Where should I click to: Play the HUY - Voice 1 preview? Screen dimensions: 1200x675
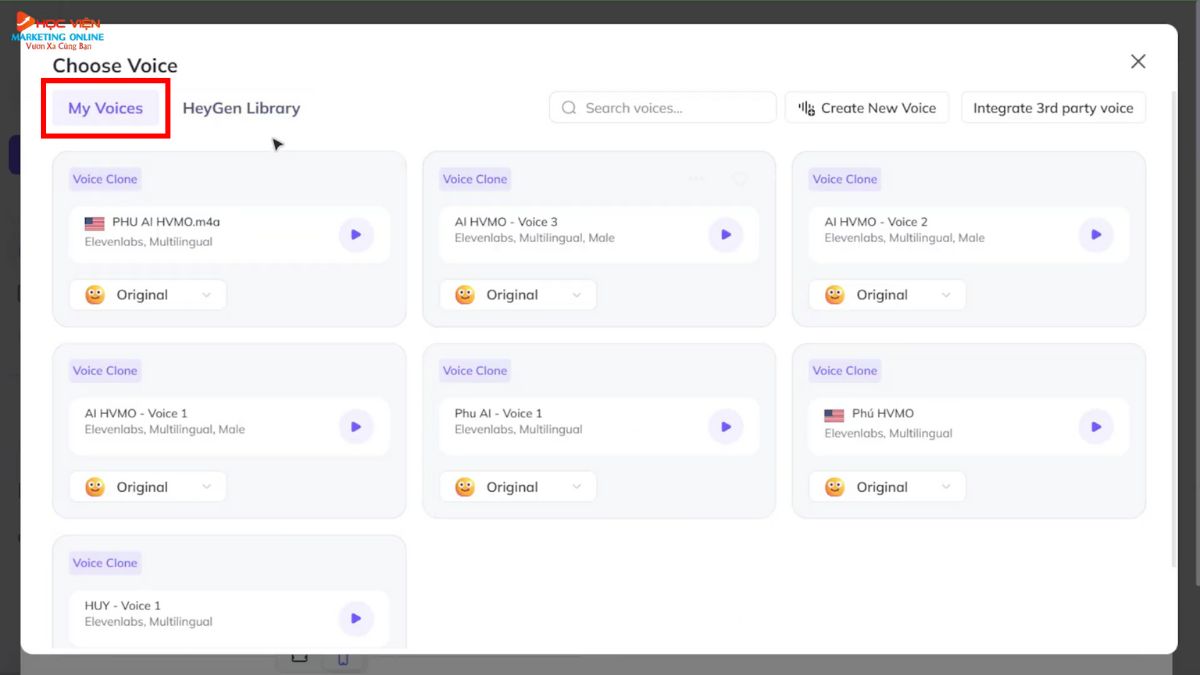356,619
